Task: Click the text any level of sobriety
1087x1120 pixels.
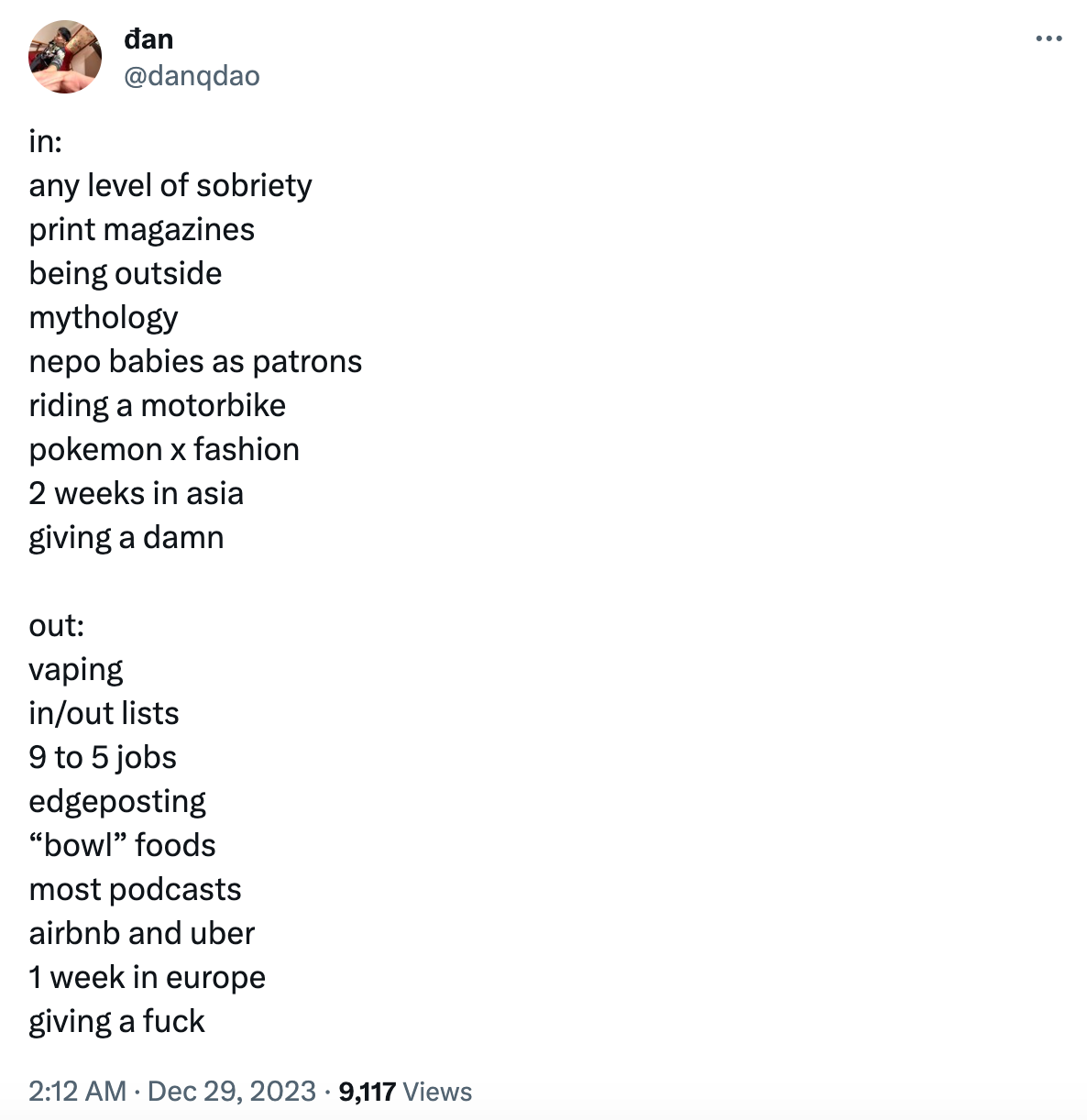Action: 170,184
